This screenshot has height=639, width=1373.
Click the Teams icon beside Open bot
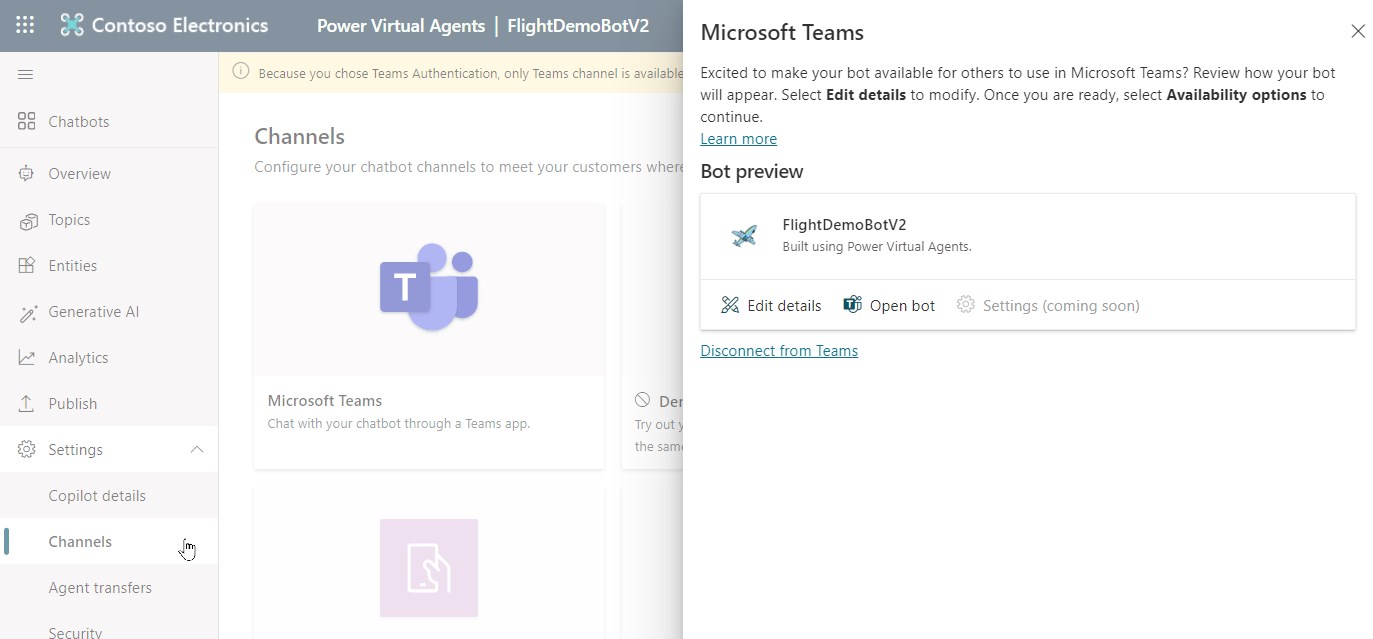pyautogui.click(x=852, y=305)
